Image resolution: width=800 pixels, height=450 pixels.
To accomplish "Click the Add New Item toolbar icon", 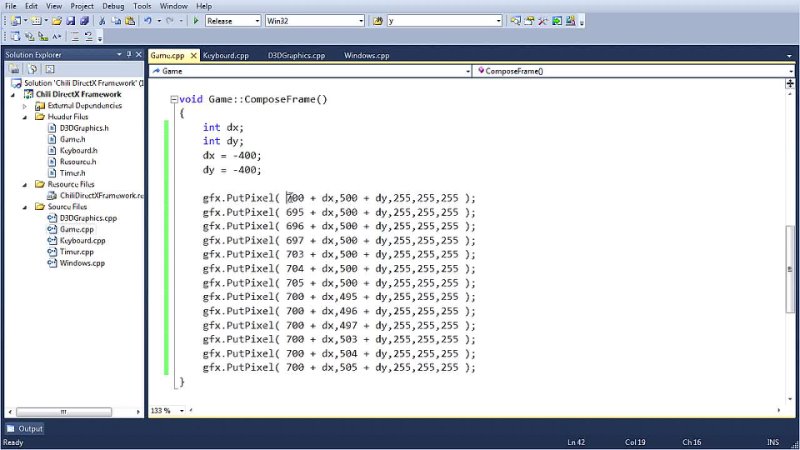I will point(36,21).
